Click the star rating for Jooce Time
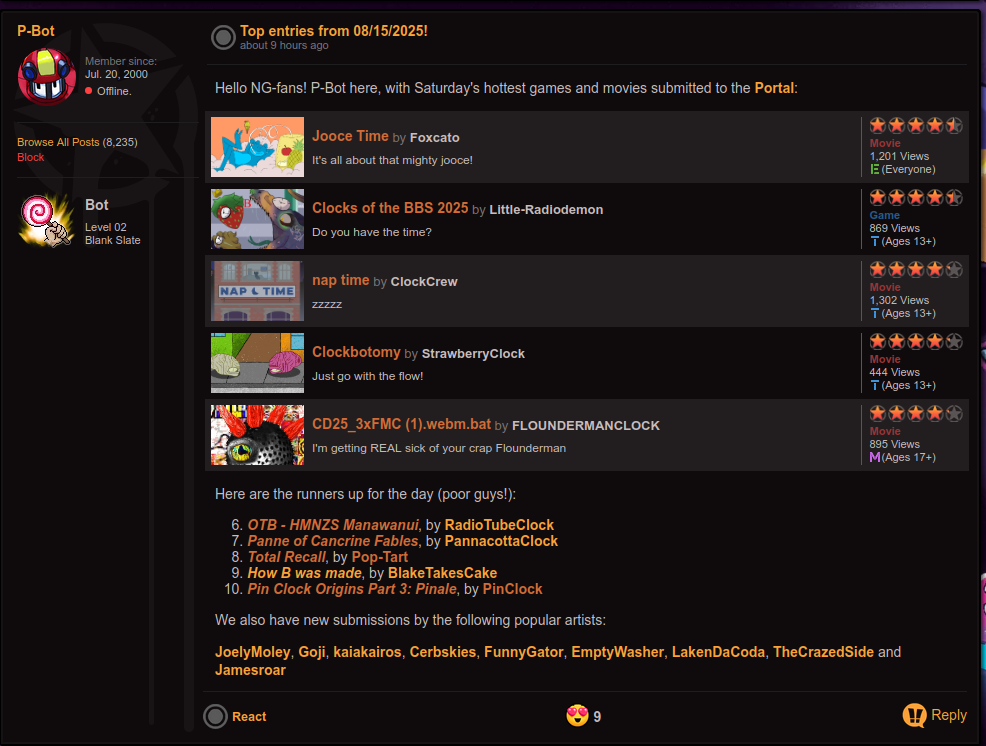 click(915, 125)
